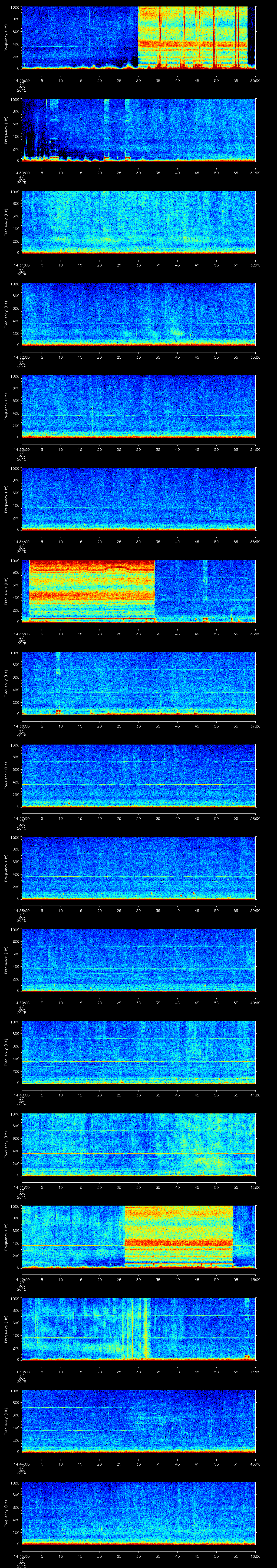
Task: Click the 14:43:00 start time label
Action: 21,1373
